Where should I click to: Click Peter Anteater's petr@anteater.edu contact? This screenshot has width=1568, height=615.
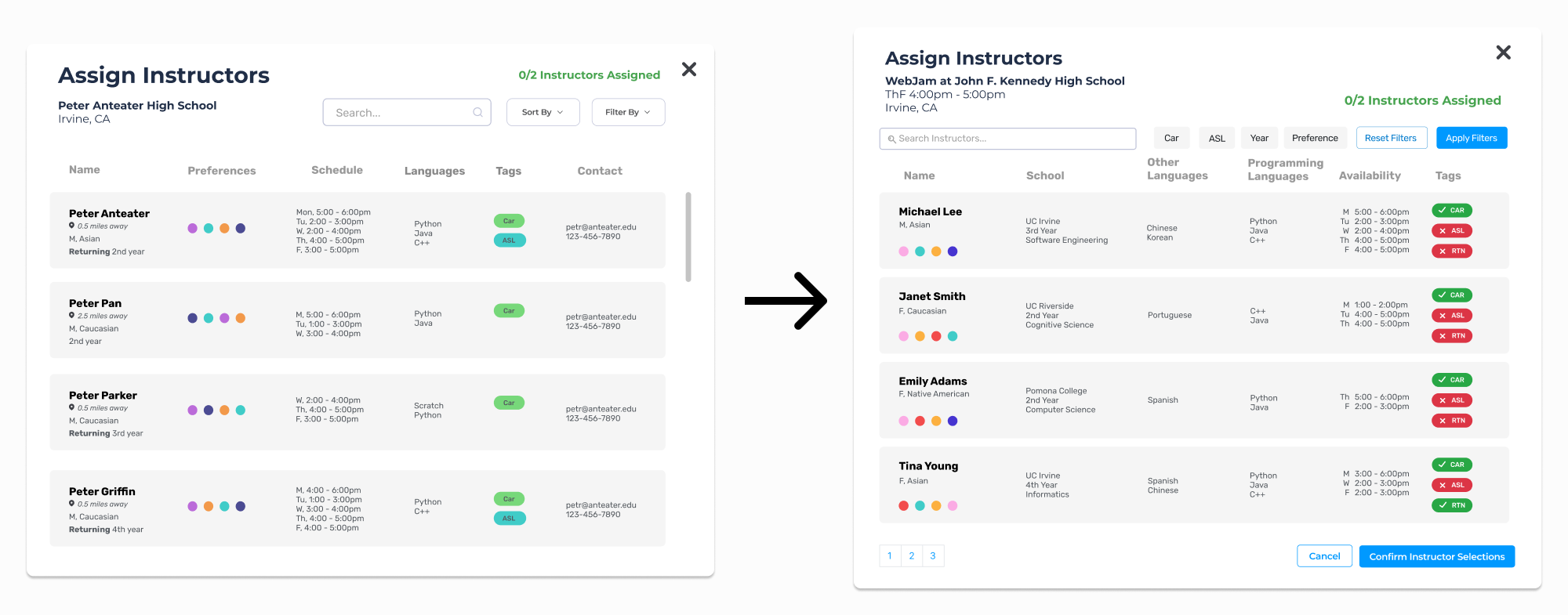(x=601, y=227)
